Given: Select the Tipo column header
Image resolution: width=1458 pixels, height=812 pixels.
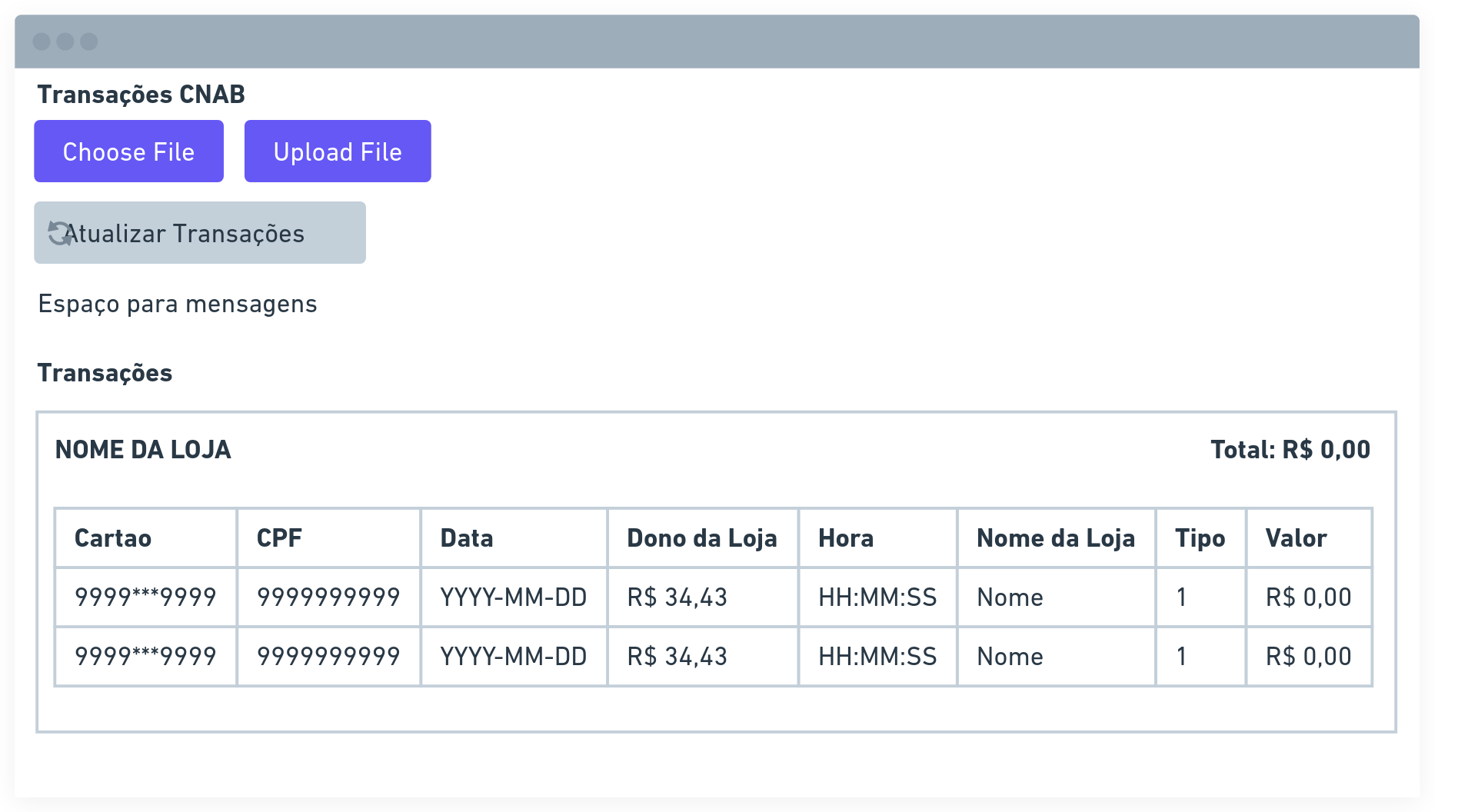Looking at the screenshot, I should pos(1200,538).
